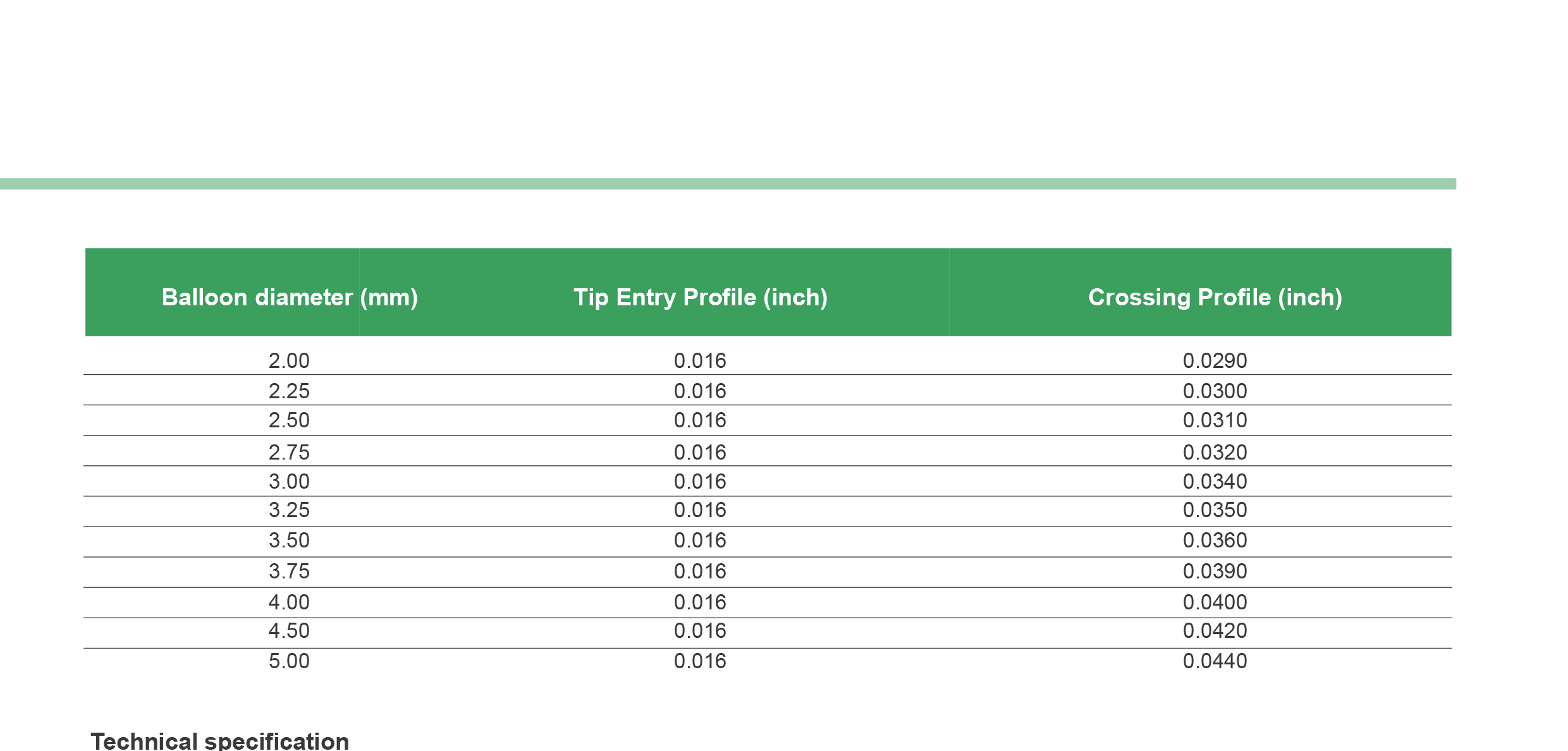Select the 2.25 balloon diameter value
The image size is (1568, 751).
coord(289,391)
